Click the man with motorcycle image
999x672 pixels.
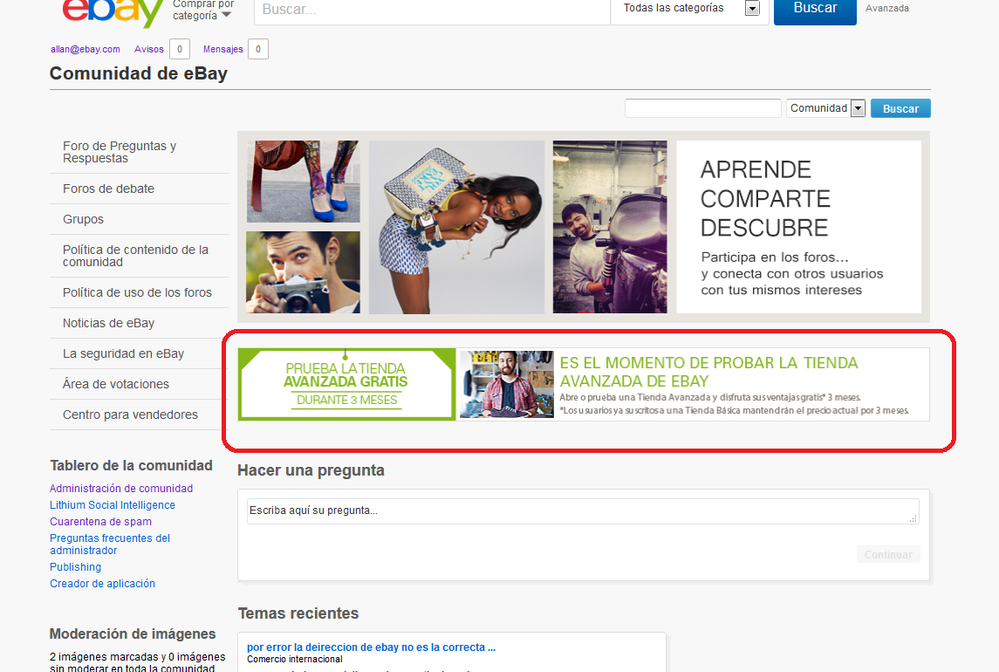pyautogui.click(x=610, y=227)
